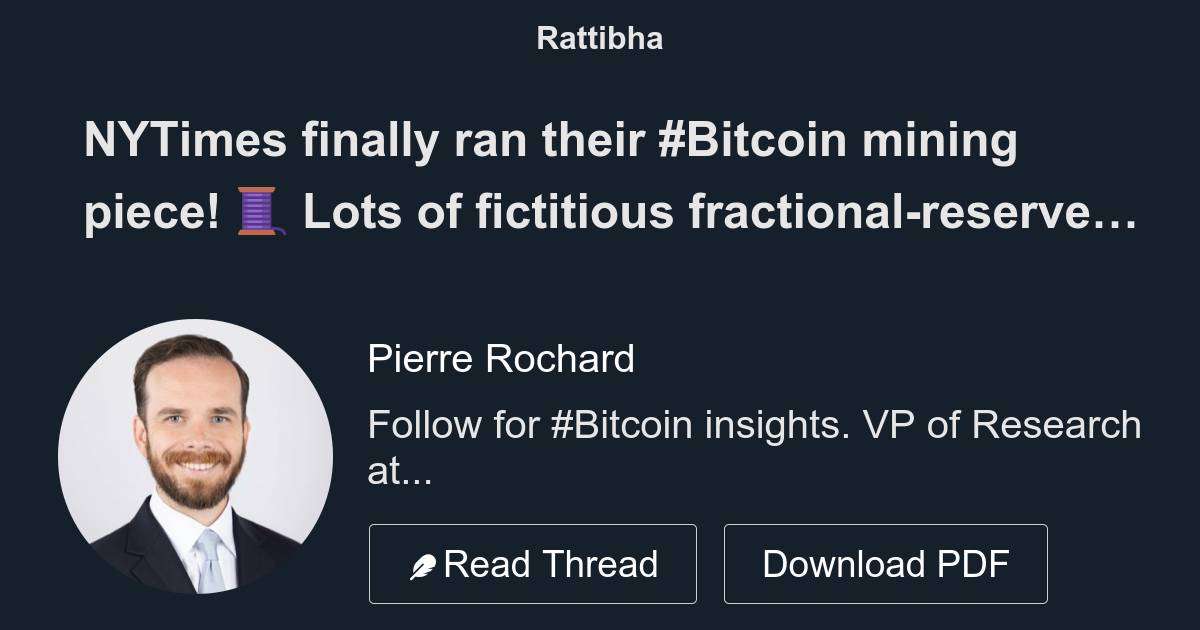The width and height of the screenshot is (1200, 630).
Task: Download the thread as PDF
Action: click(x=886, y=563)
